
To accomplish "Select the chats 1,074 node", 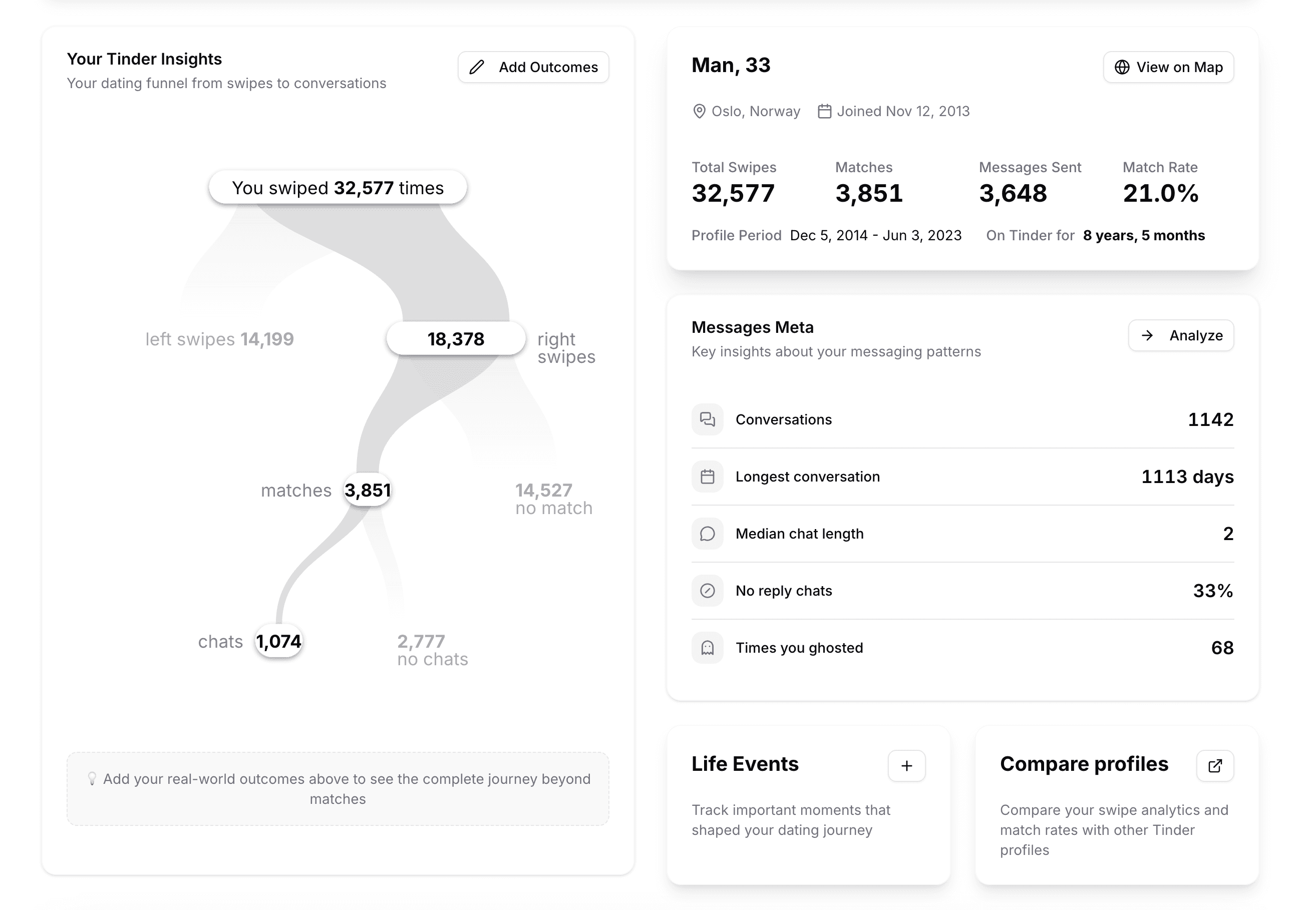I will click(x=278, y=641).
